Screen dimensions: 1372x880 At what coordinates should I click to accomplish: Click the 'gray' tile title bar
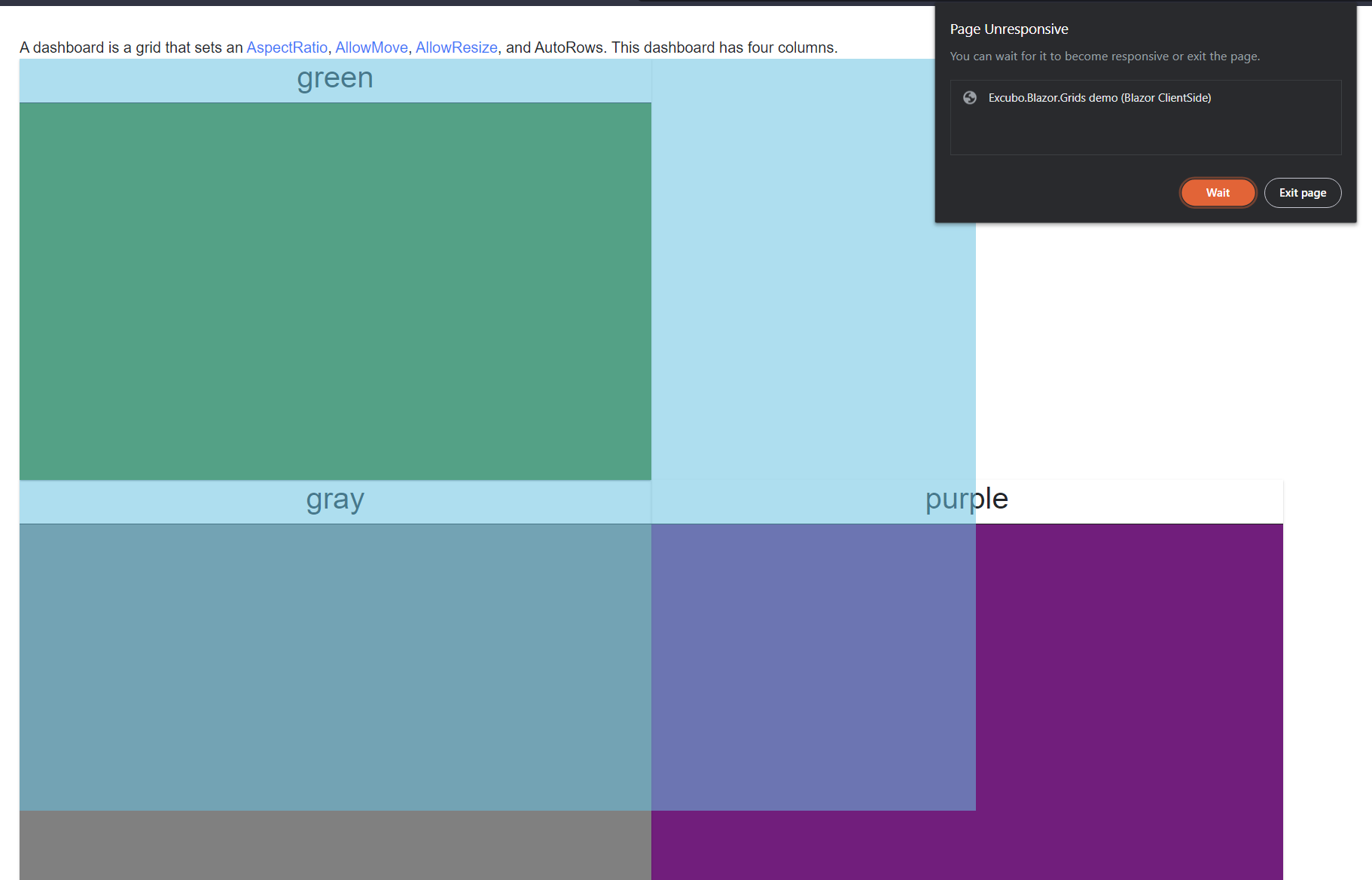335,499
